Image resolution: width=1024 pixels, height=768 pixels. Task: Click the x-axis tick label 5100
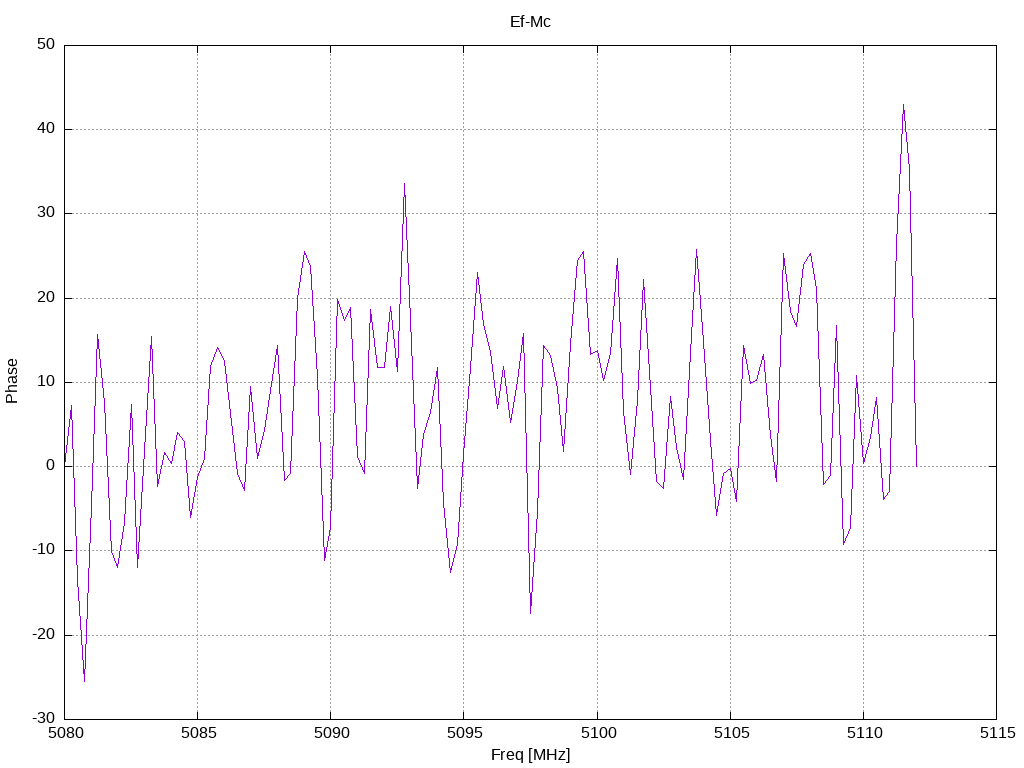(598, 733)
